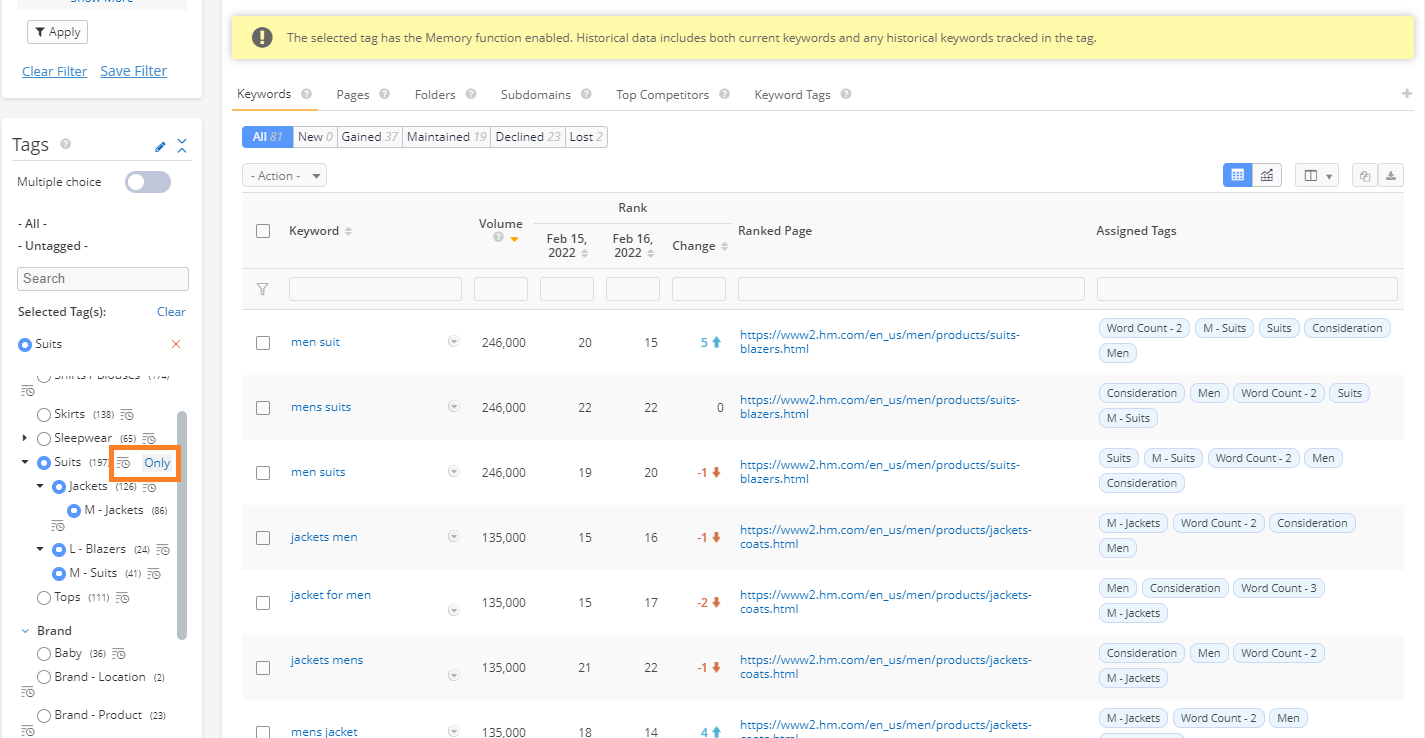1425x738 pixels.
Task: Click the tags Search input field
Action: (x=103, y=279)
